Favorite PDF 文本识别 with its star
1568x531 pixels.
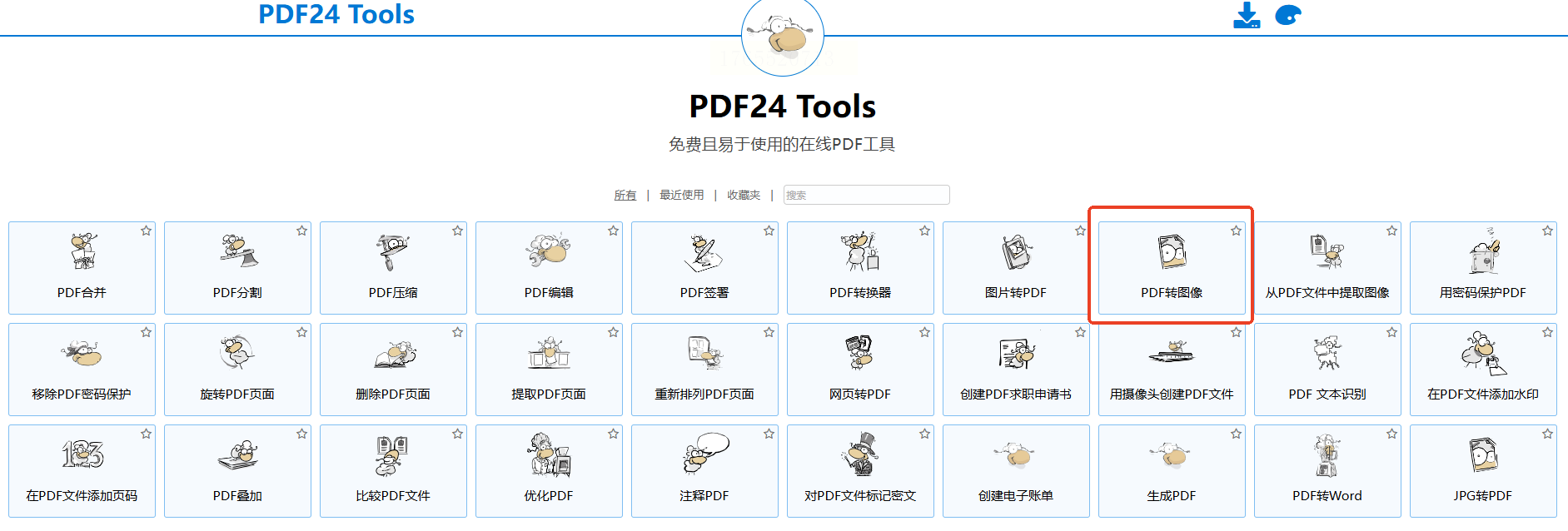tap(1391, 332)
